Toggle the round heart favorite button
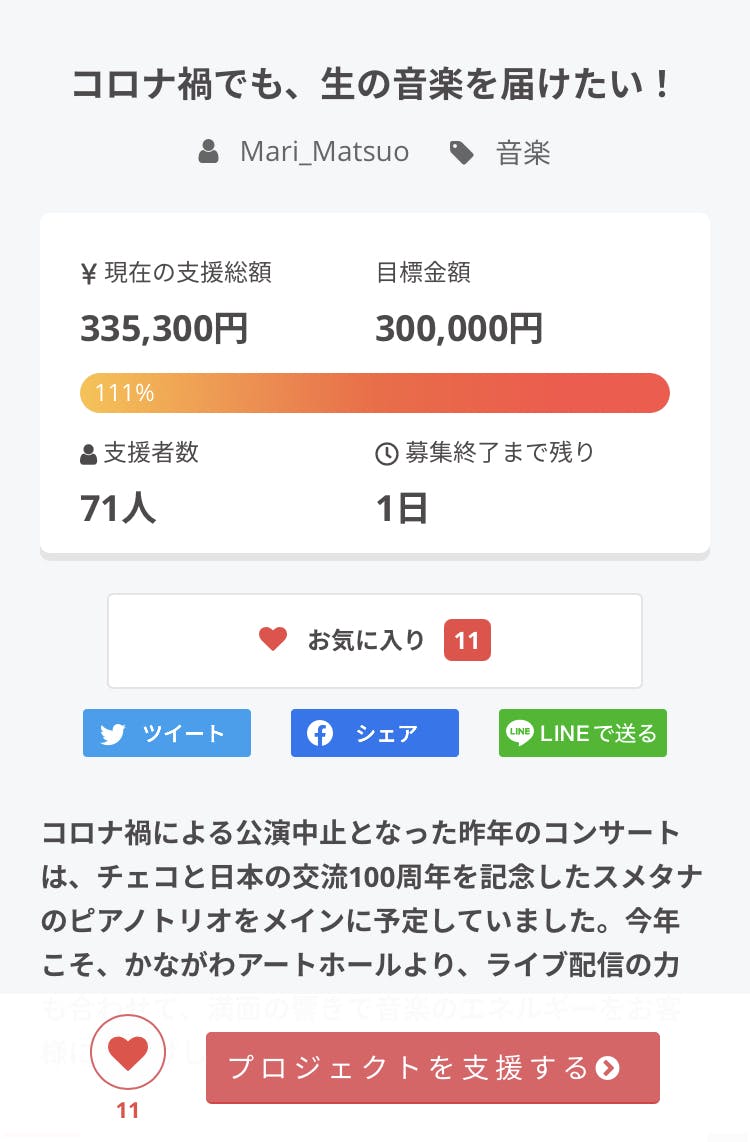The image size is (750, 1142). pyautogui.click(x=128, y=1052)
